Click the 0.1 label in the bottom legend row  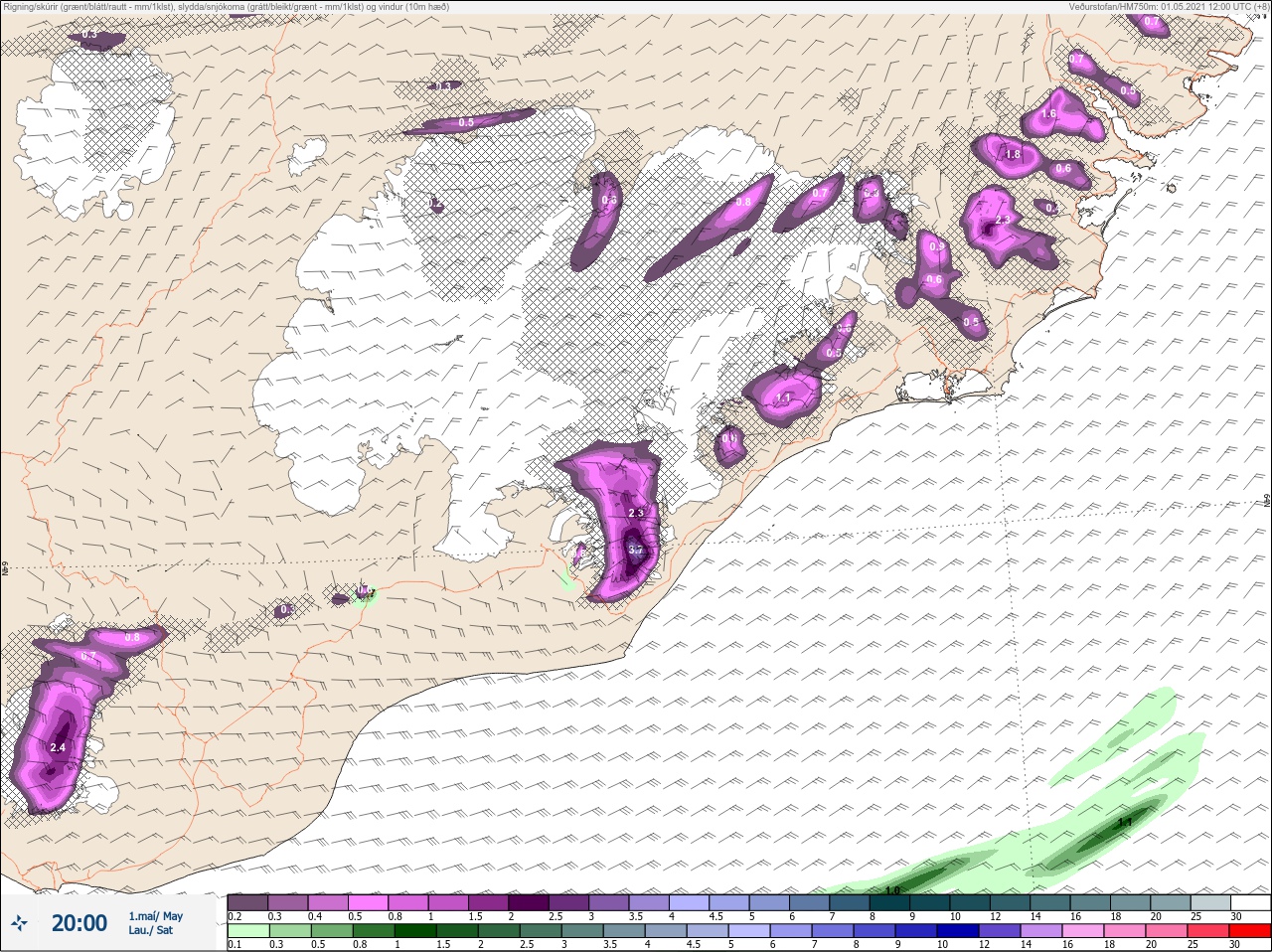[x=235, y=944]
